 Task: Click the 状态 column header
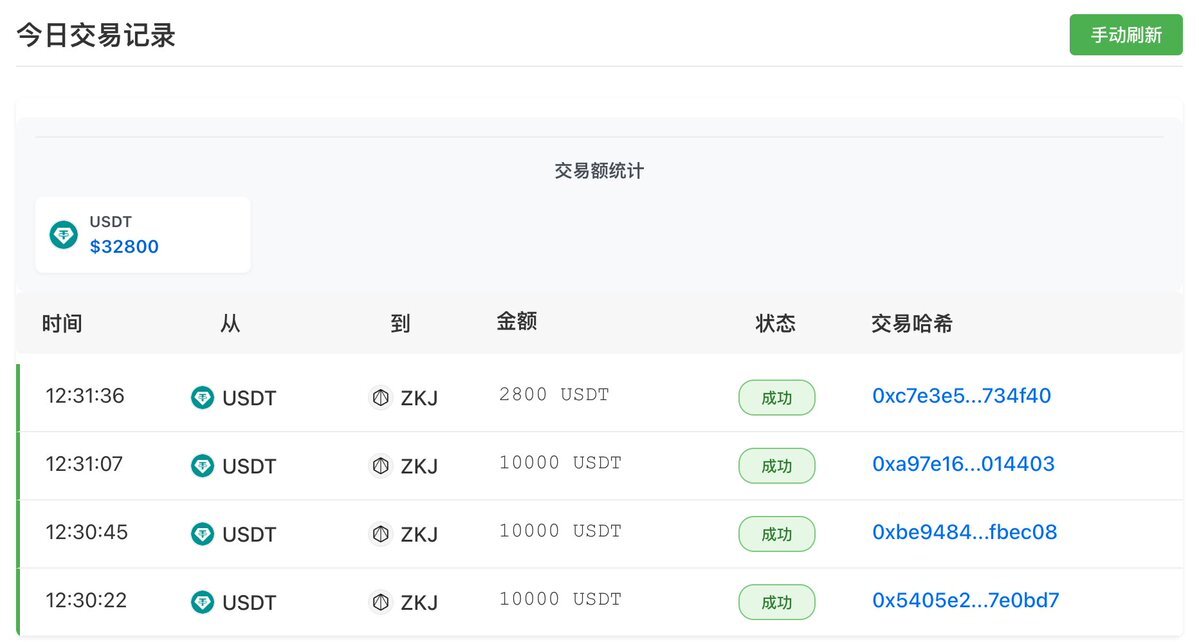pos(775,323)
